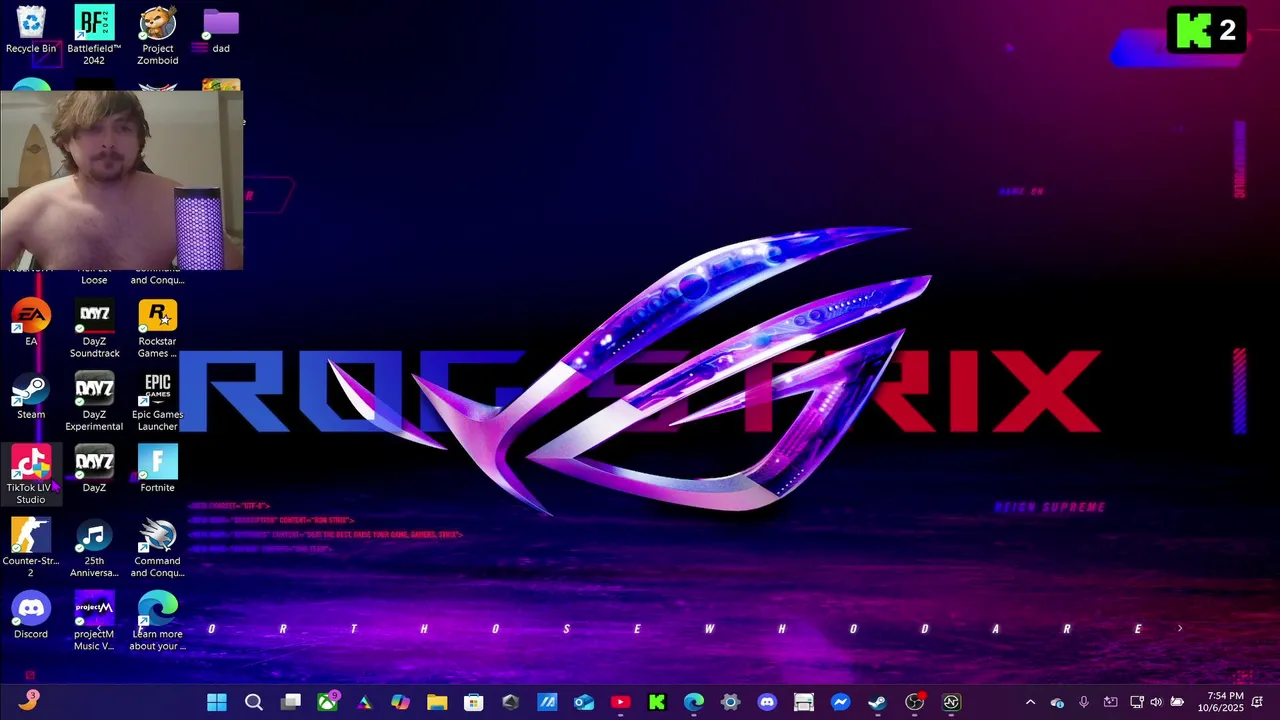The width and height of the screenshot is (1280, 720).
Task: Switch to Steam on the taskbar
Action: (877, 702)
